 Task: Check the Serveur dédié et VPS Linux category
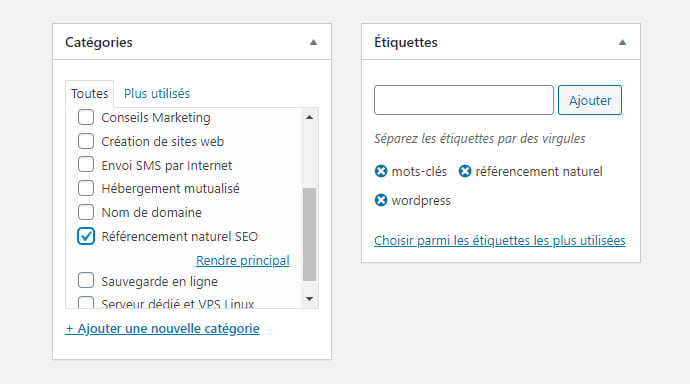pyautogui.click(x=86, y=302)
